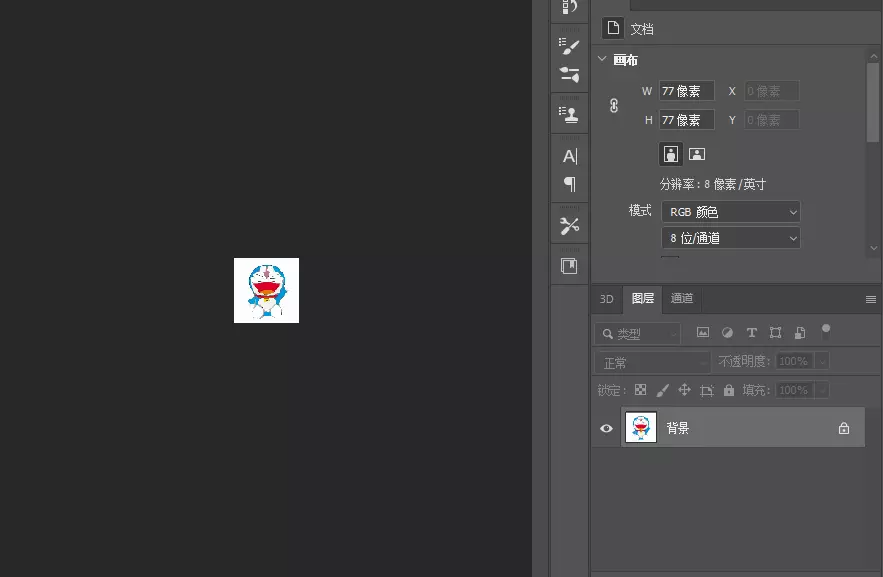Open the 不透明度 slider arrow
The height and width of the screenshot is (577, 883).
click(822, 361)
